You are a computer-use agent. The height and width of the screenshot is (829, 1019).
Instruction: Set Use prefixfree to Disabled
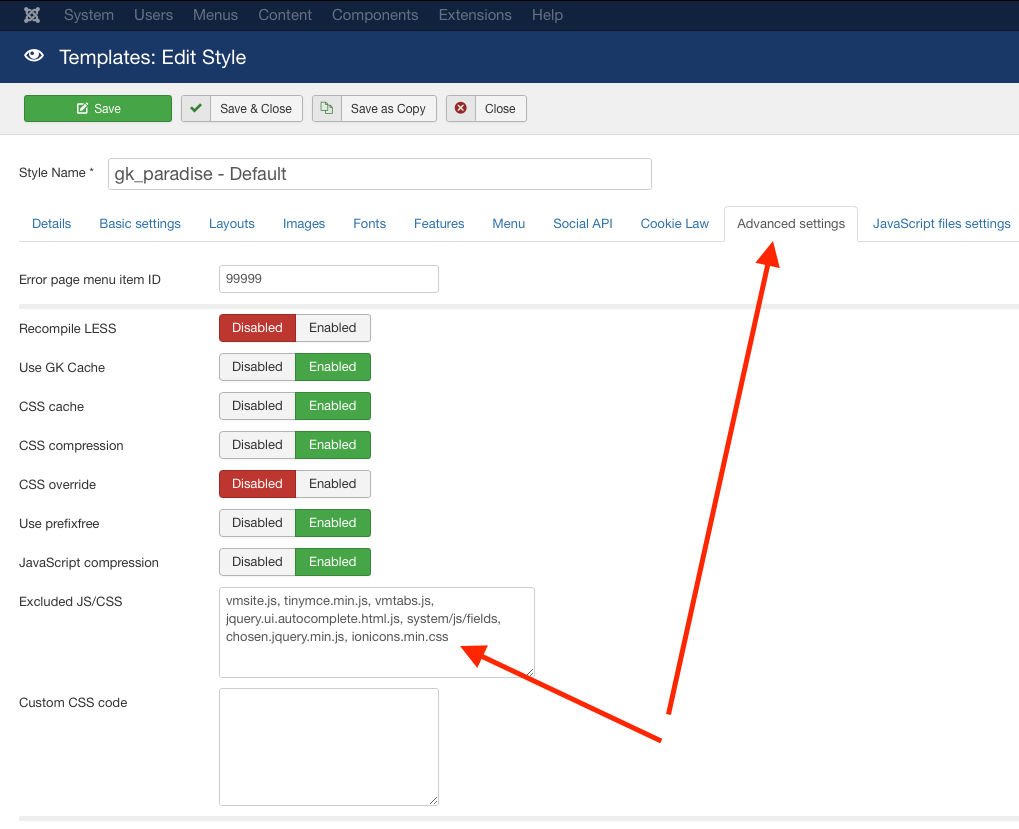257,523
